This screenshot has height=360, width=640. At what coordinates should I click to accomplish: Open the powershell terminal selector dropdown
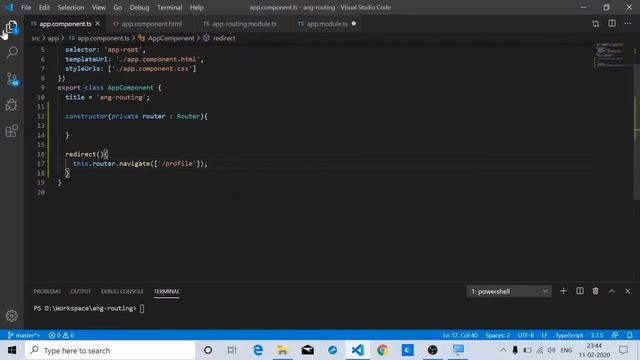(509, 291)
